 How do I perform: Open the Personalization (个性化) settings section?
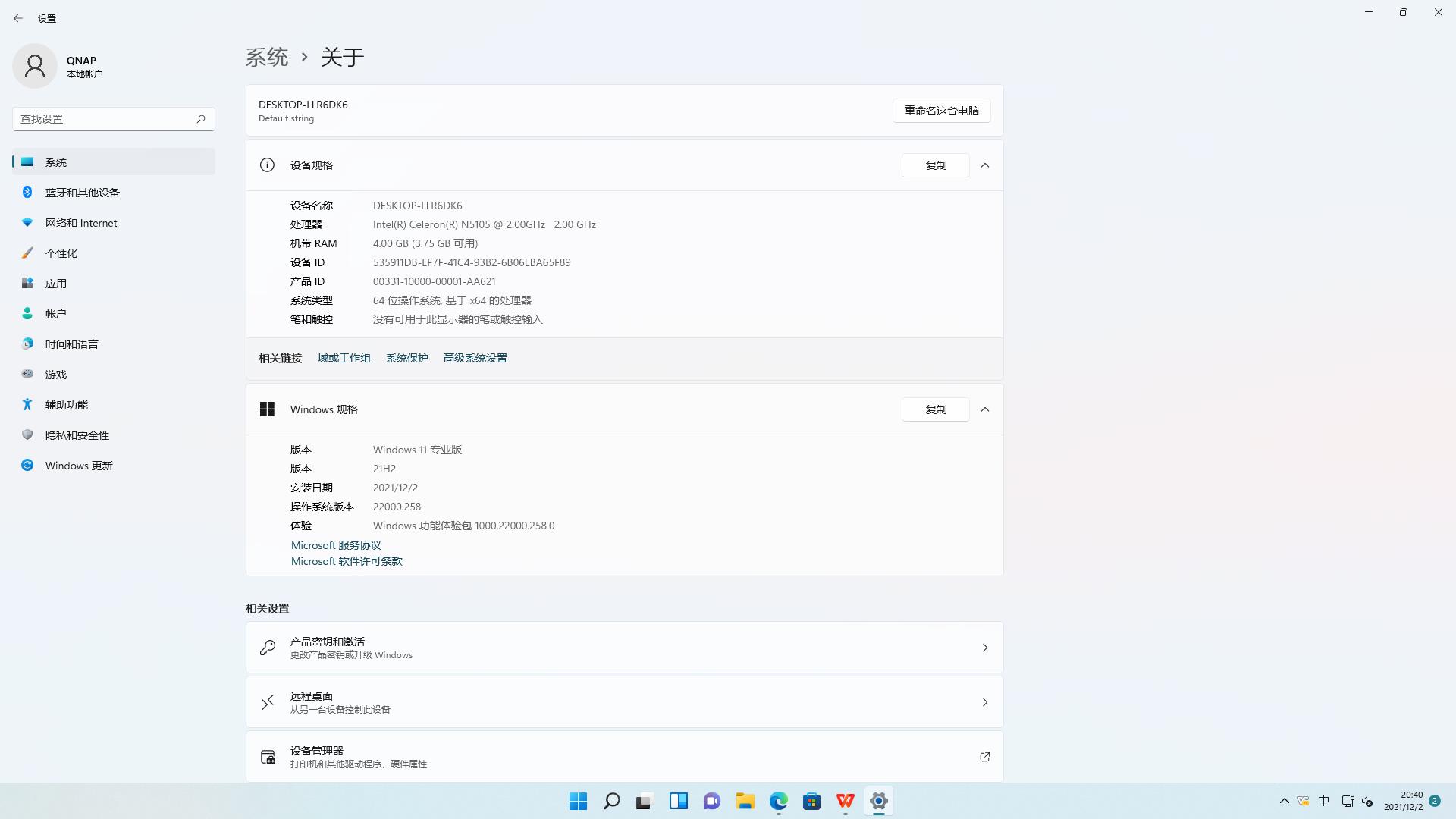[61, 253]
